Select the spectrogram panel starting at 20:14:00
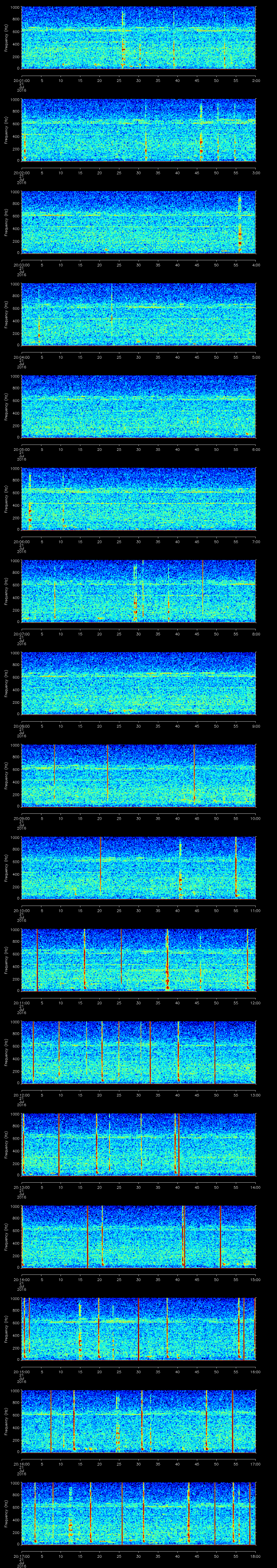The height and width of the screenshot is (1568, 277). coord(139,1237)
